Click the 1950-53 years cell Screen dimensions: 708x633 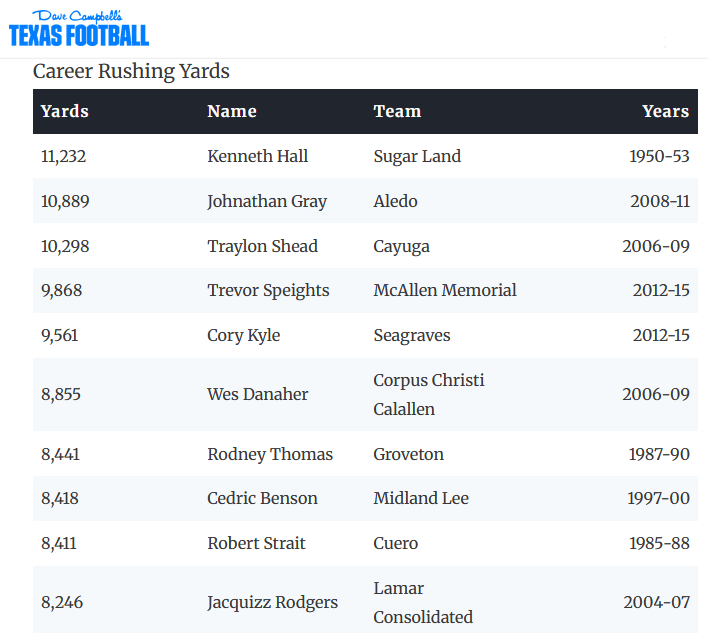pyautogui.click(x=659, y=156)
